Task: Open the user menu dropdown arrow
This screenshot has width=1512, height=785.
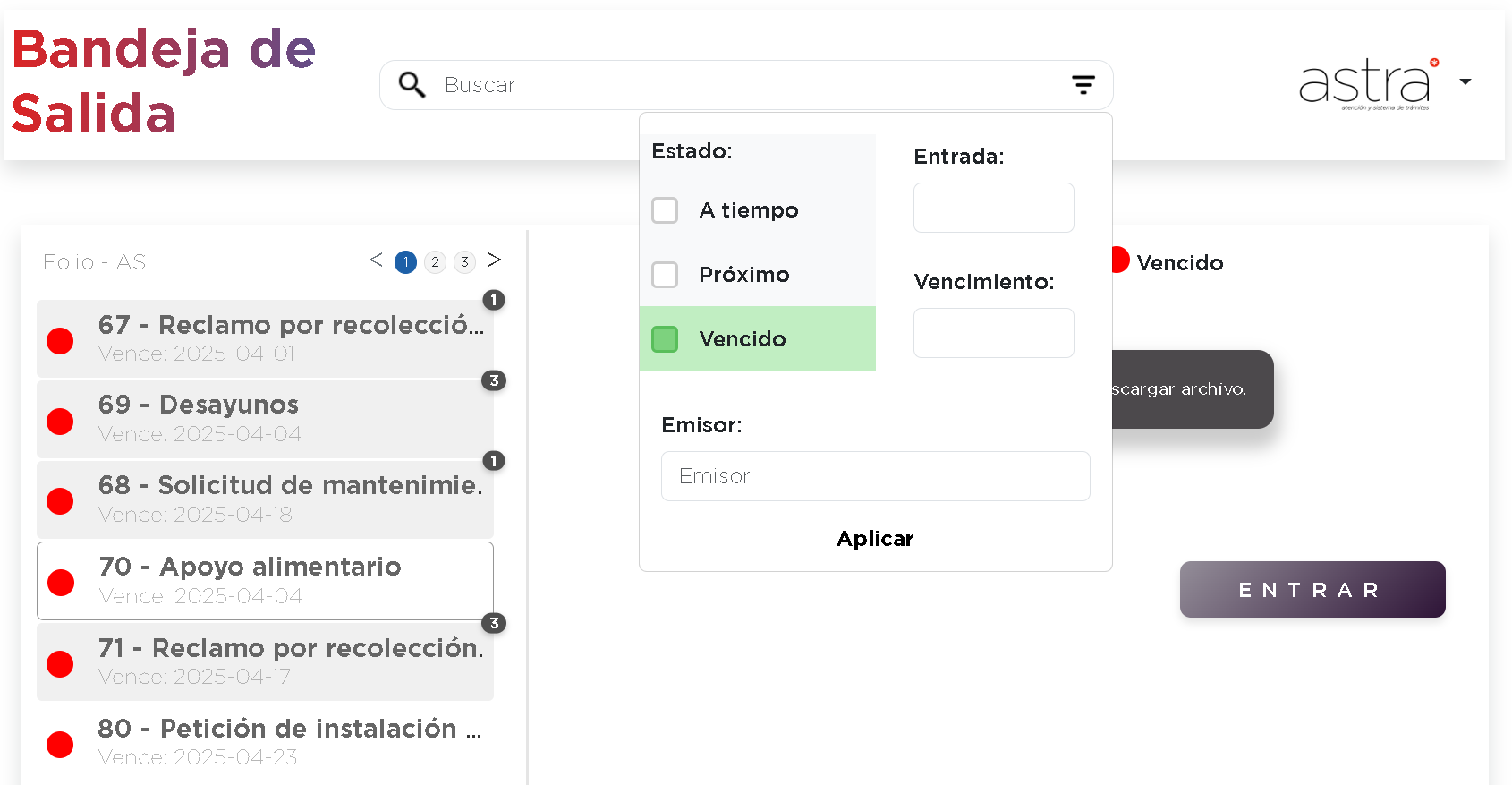Action: [1465, 82]
